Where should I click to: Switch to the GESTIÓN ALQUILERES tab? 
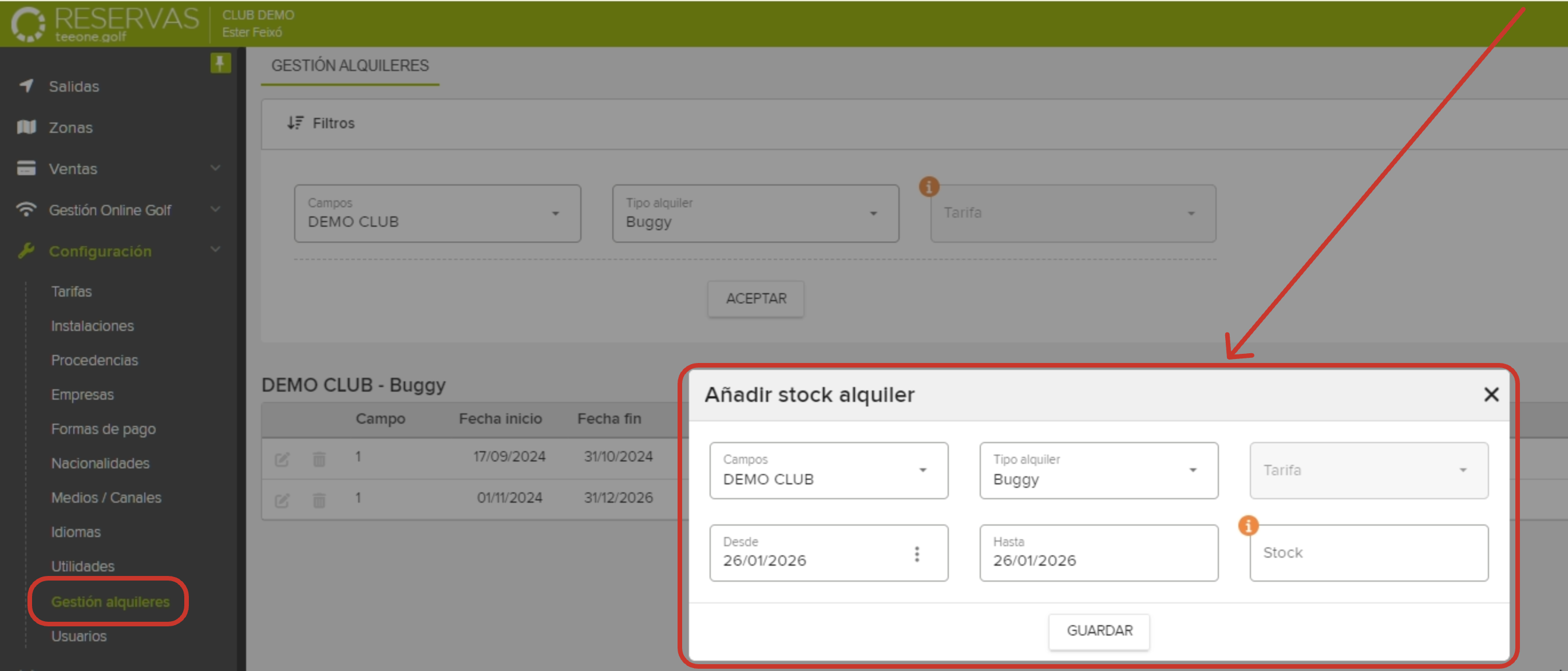[x=350, y=65]
